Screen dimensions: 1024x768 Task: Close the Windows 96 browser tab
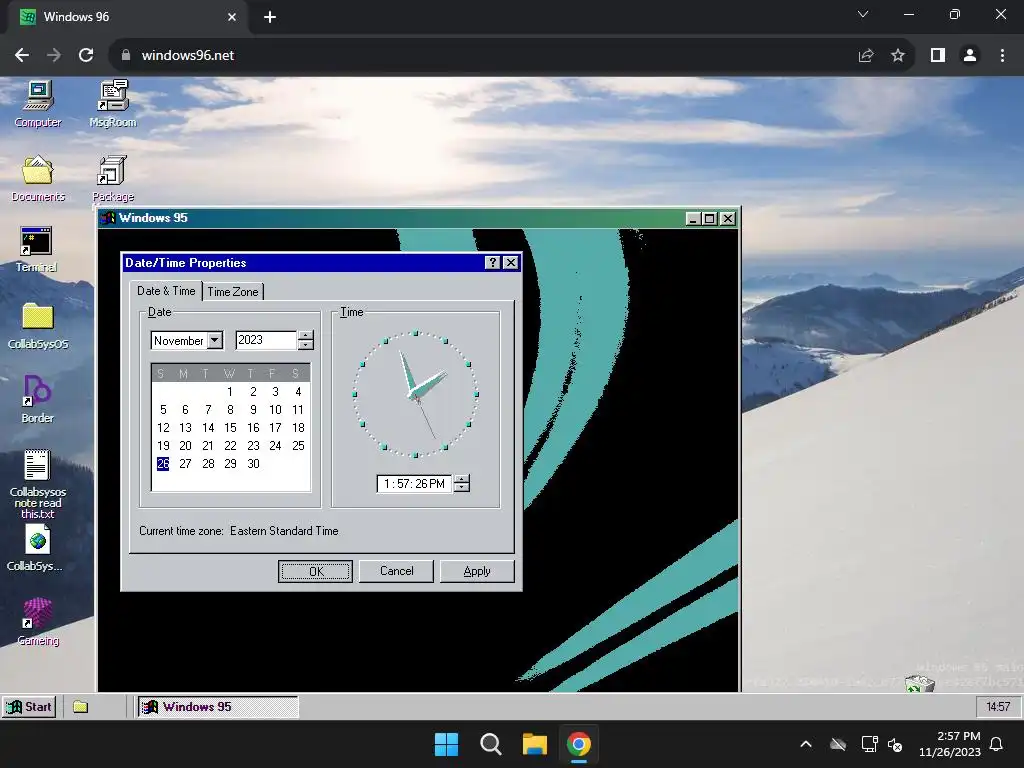pos(232,17)
